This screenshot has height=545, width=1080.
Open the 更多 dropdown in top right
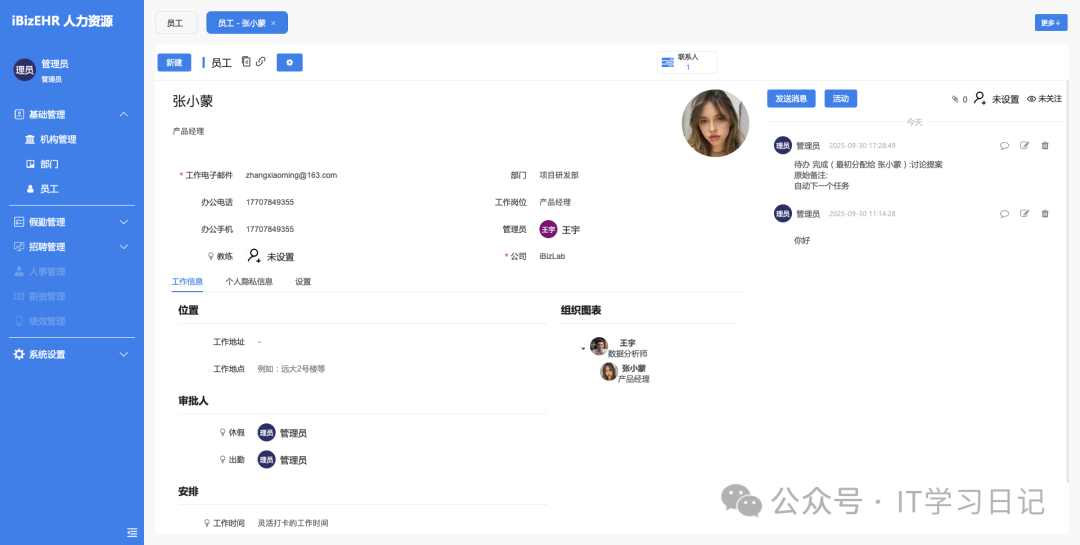click(x=1050, y=22)
